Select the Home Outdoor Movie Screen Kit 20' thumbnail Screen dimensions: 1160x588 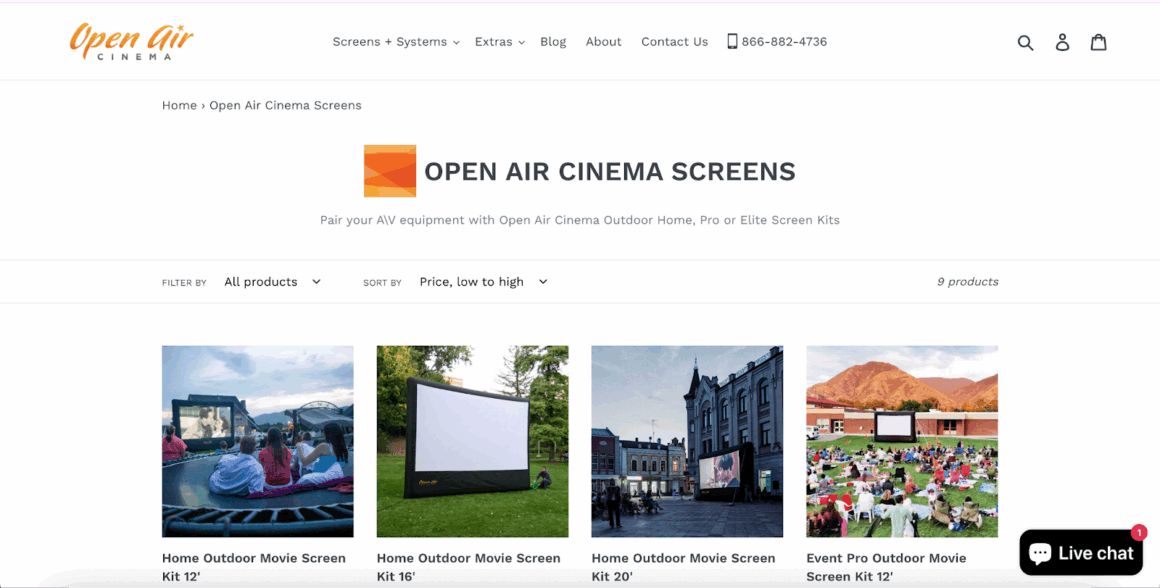pos(687,441)
